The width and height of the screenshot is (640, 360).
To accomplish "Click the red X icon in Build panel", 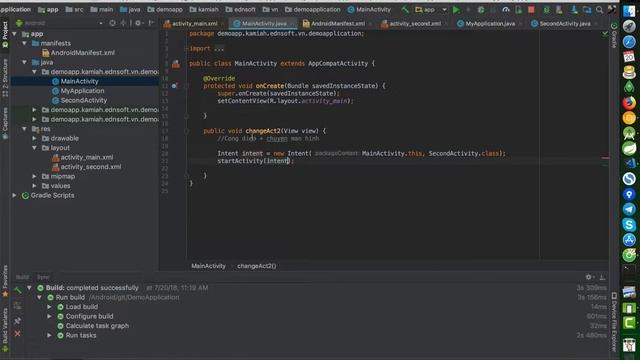I will [18, 333].
